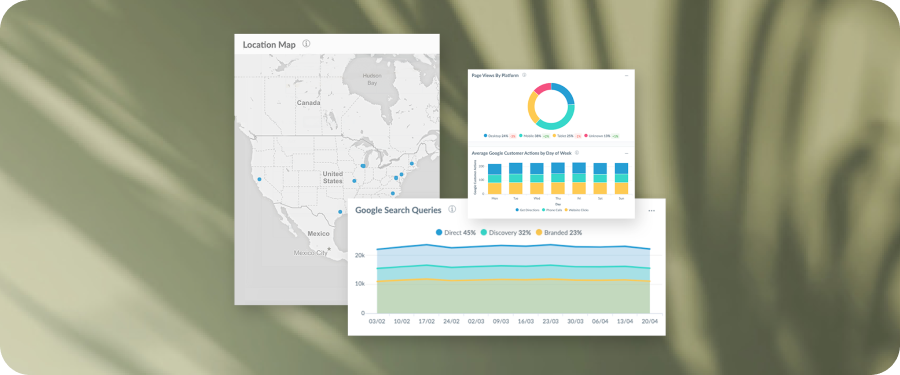Image resolution: width=900 pixels, height=375 pixels.
Task: Click the Thursday bar in customer actions chart
Action: pyautogui.click(x=557, y=178)
